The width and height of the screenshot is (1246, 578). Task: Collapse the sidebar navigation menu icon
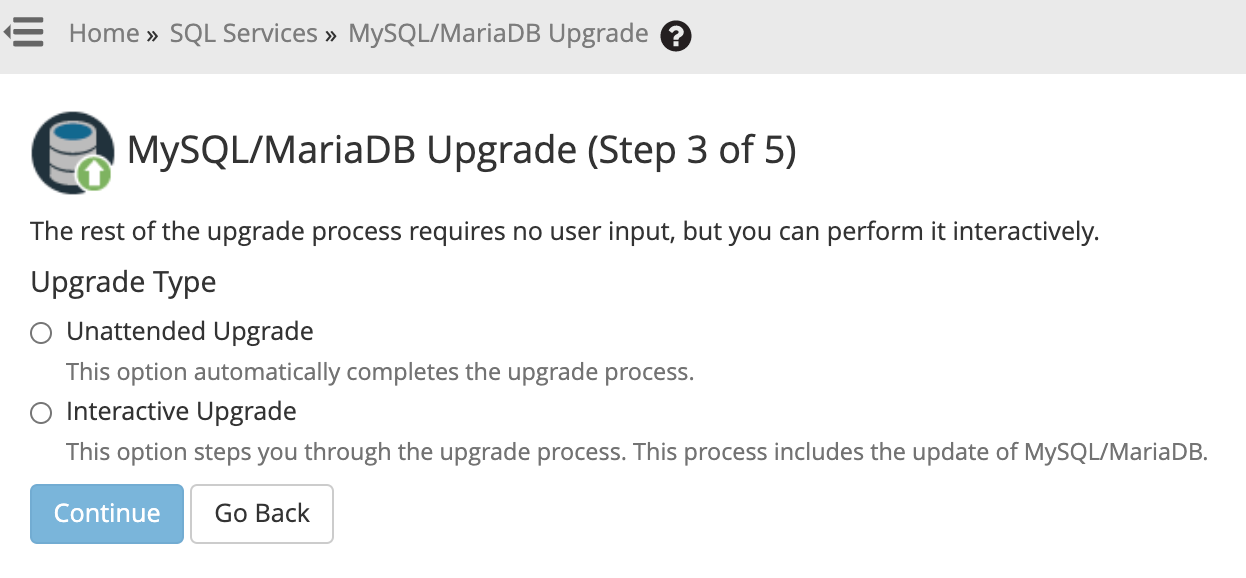pyautogui.click(x=23, y=33)
